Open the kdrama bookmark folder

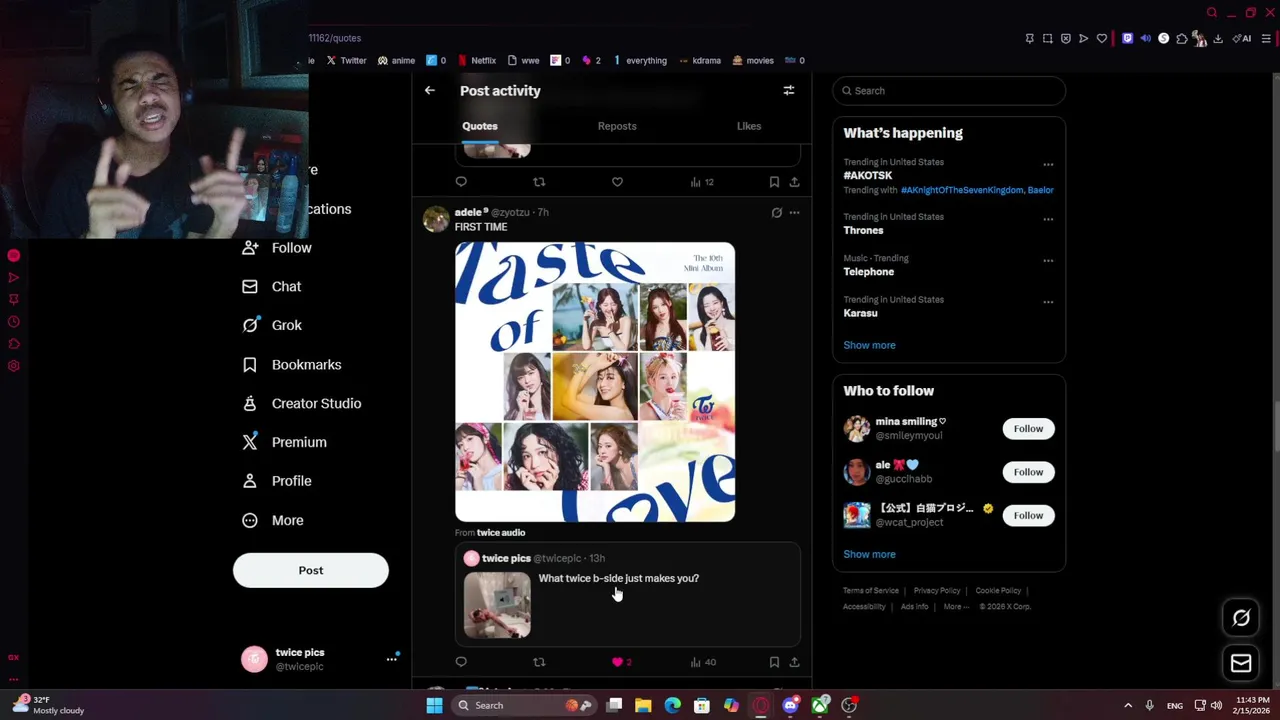[x=700, y=60]
